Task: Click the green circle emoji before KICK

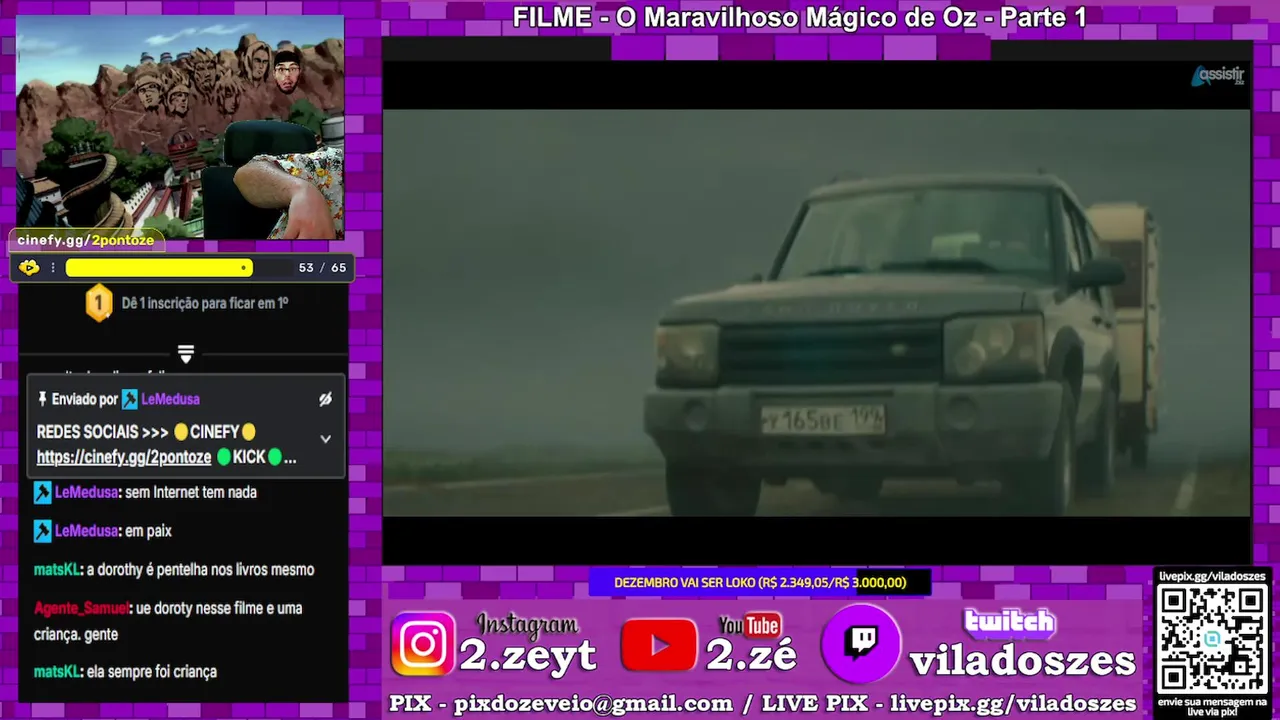Action: pyautogui.click(x=224, y=457)
